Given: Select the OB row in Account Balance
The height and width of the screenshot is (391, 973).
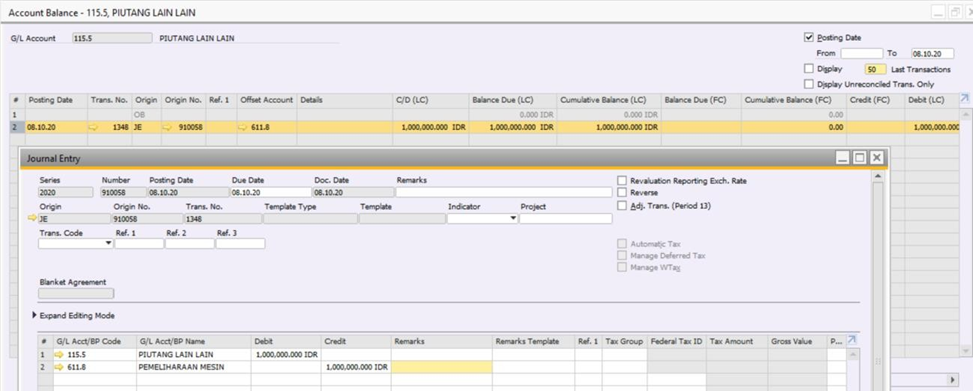Looking at the screenshot, I should click(486, 115).
